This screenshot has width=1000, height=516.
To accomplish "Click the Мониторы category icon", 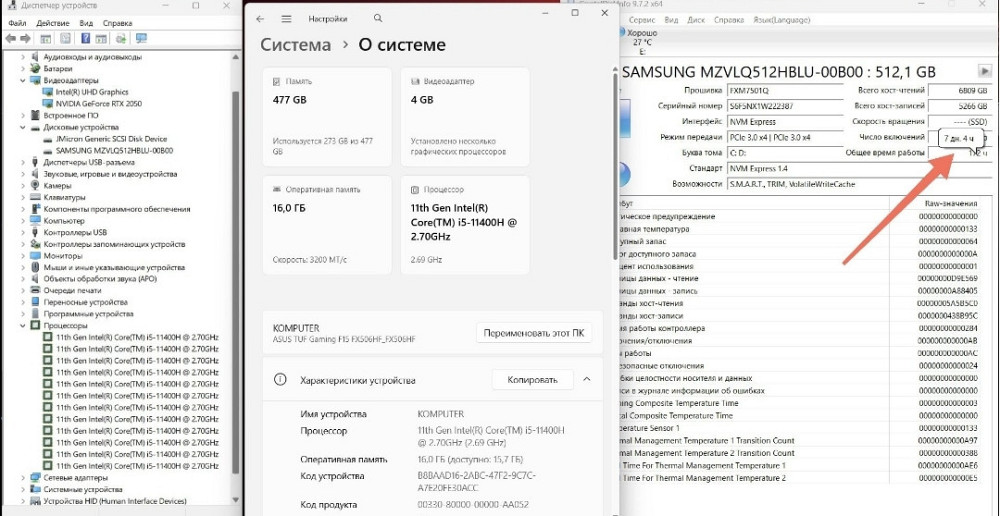I will pyautogui.click(x=36, y=256).
